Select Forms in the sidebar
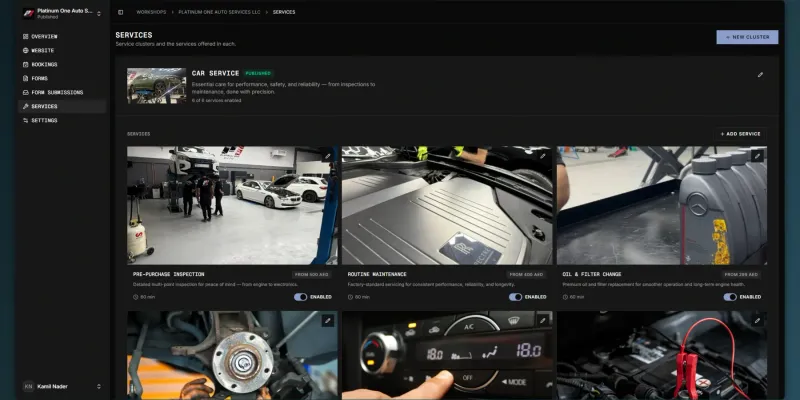Image resolution: width=800 pixels, height=400 pixels. 62,79
